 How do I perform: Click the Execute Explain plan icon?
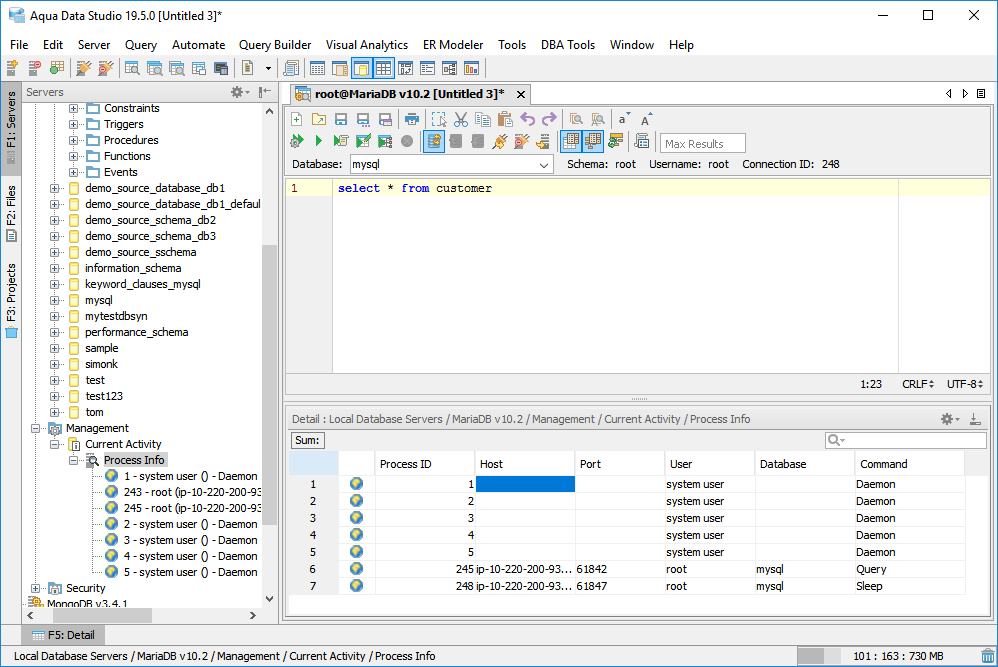coord(385,141)
